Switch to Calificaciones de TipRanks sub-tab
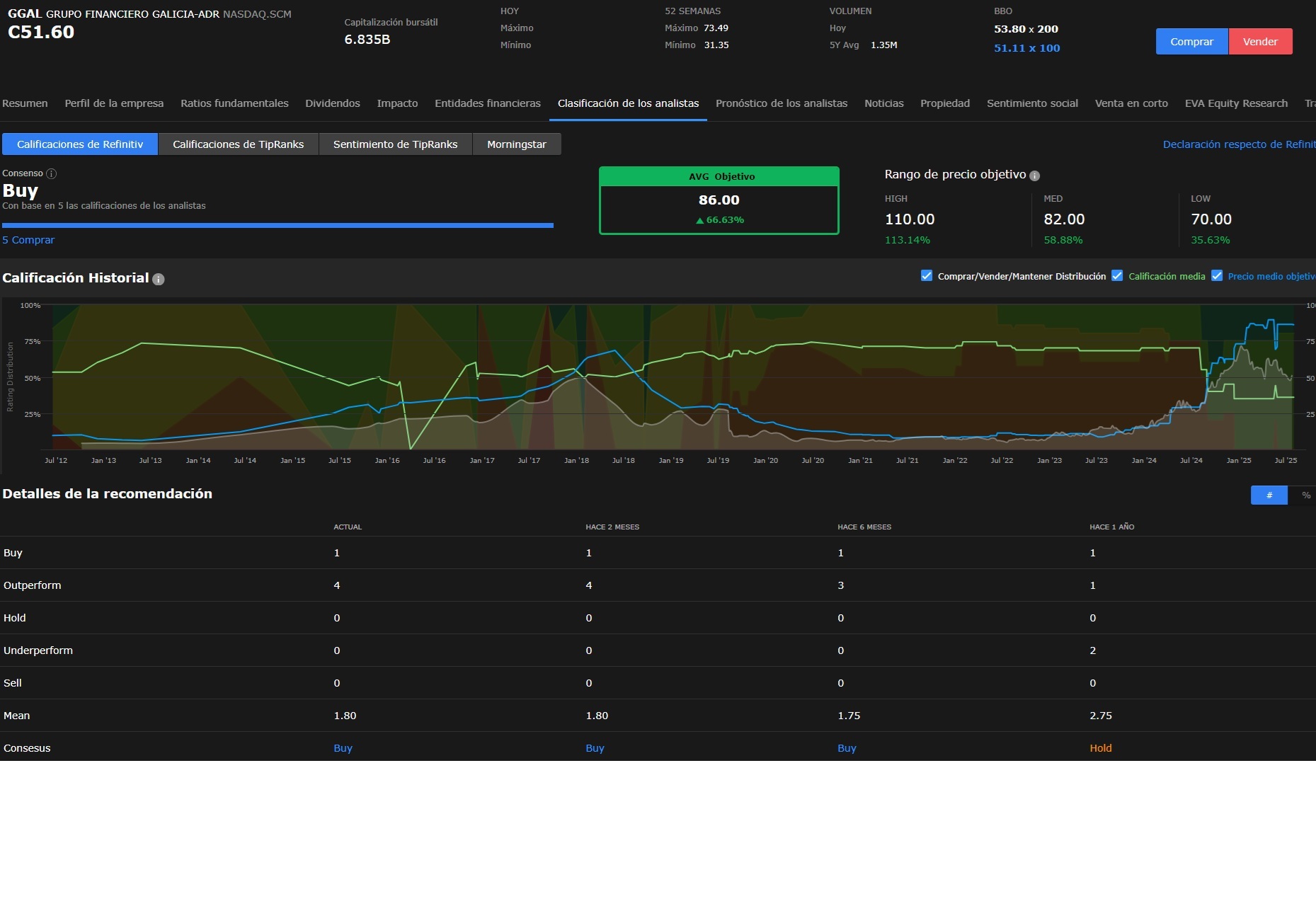The image size is (1316, 906). point(239,144)
